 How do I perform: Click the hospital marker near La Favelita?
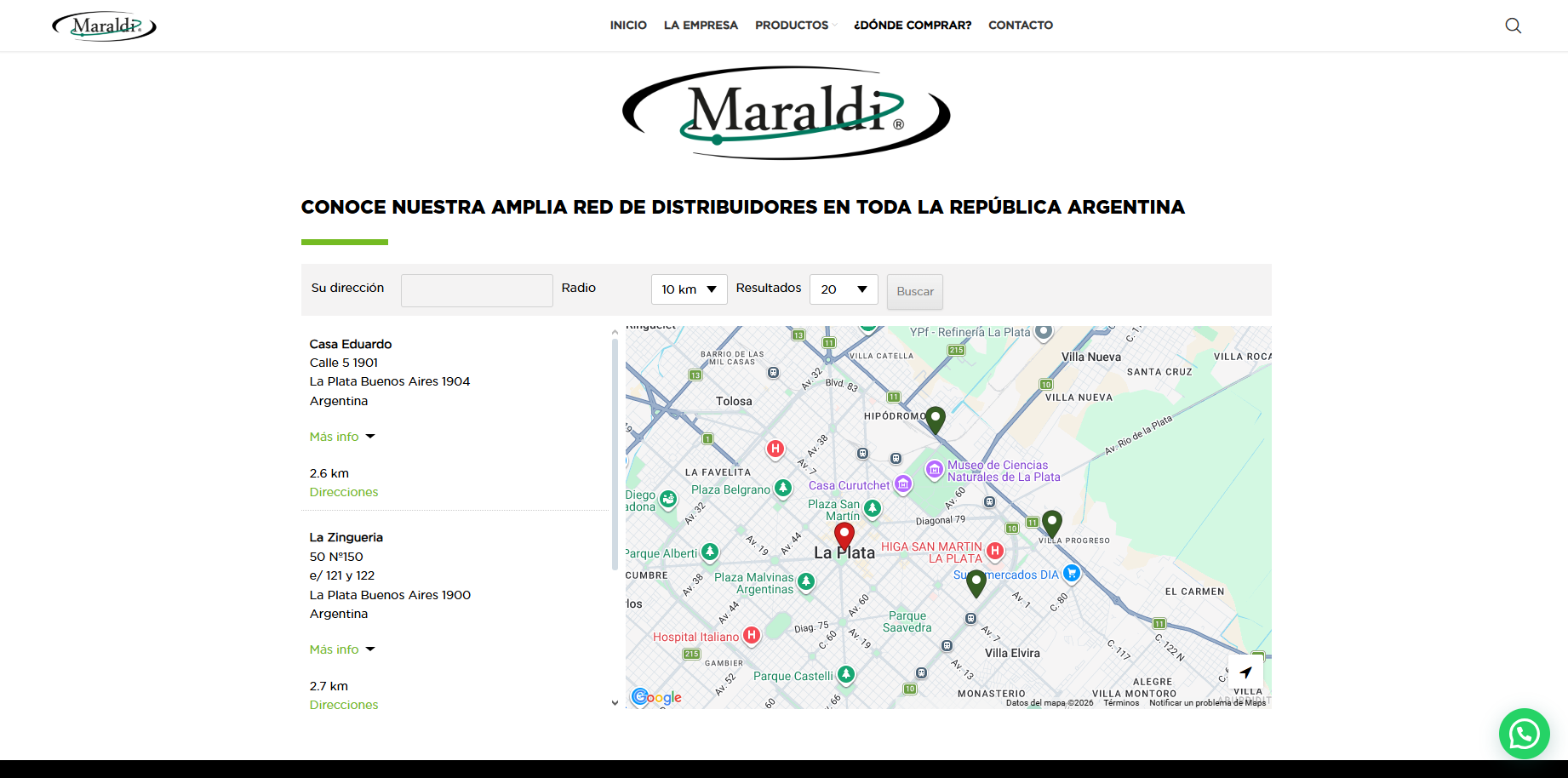point(775,449)
